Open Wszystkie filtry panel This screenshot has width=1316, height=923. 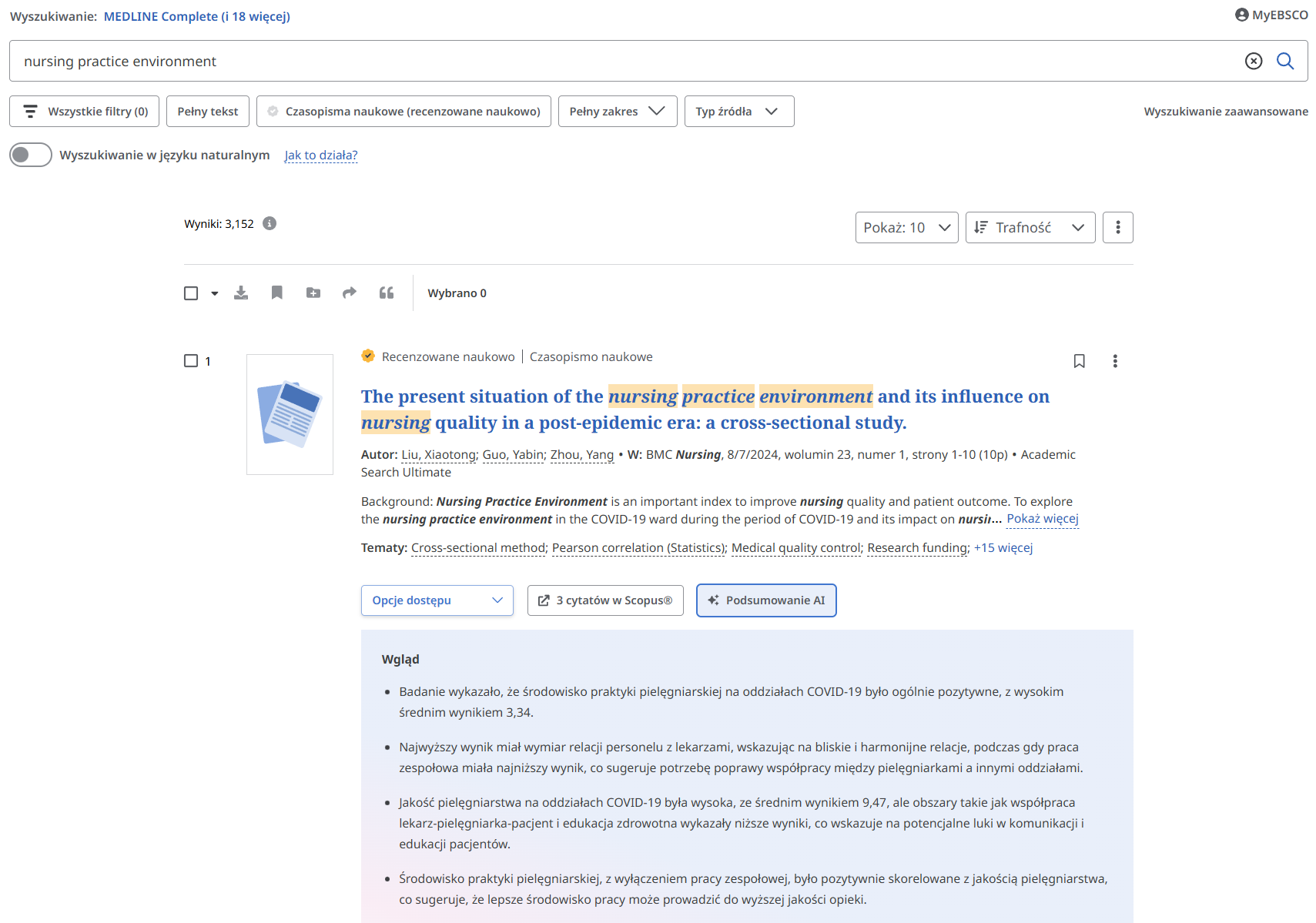click(x=84, y=111)
